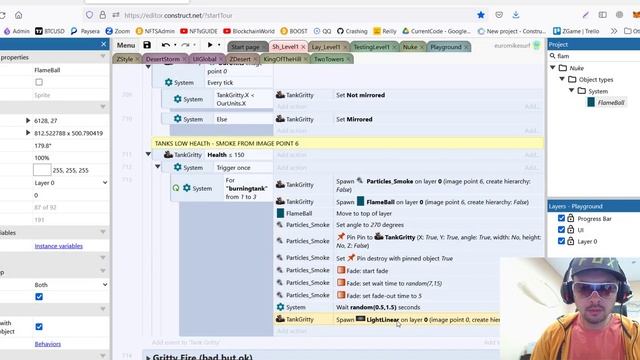The width and height of the screenshot is (640, 360).
Task: Click the pin icon in Pin to TankGritty action
Action: coord(341,236)
